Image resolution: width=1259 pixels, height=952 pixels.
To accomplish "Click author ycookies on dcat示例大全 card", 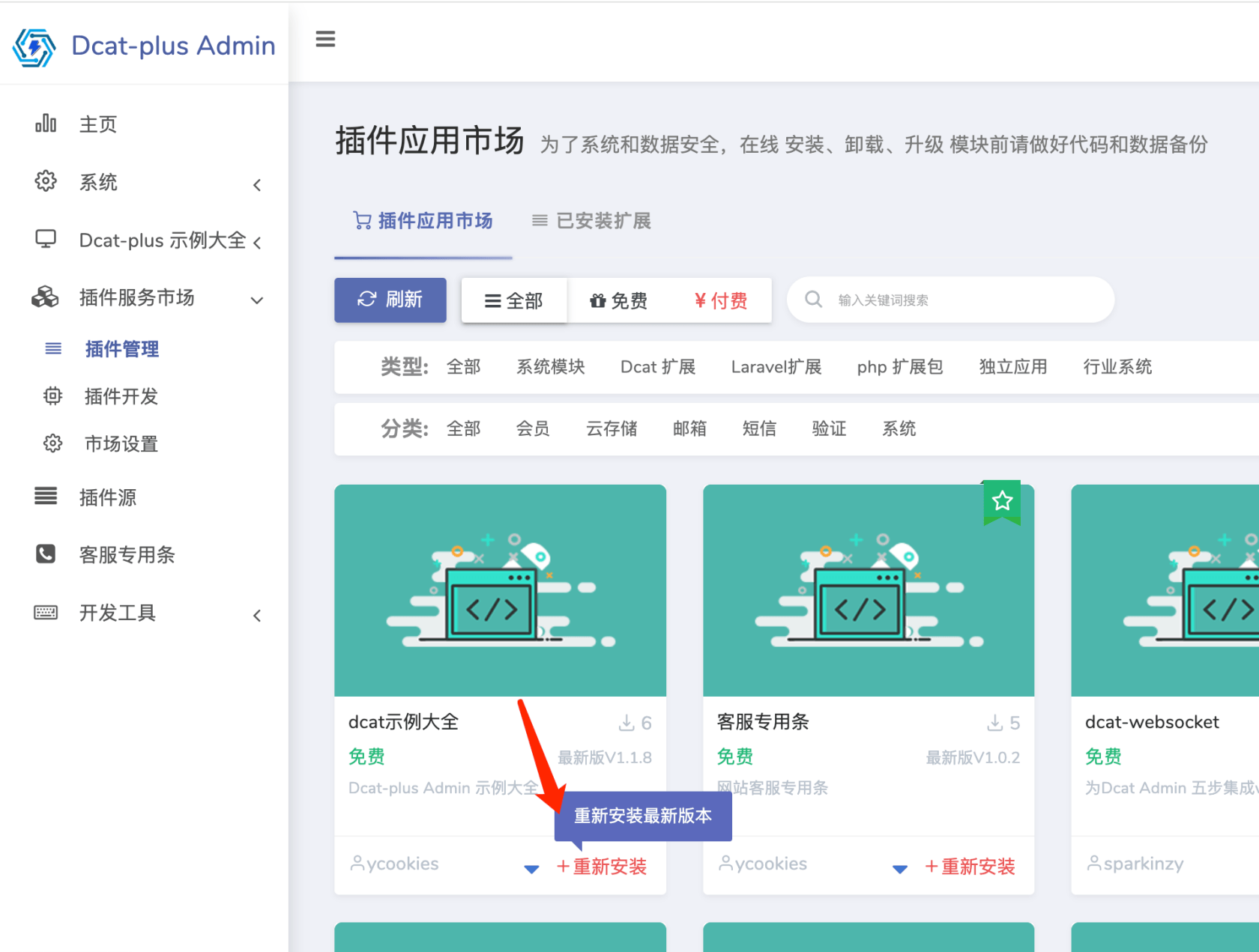I will pyautogui.click(x=394, y=864).
